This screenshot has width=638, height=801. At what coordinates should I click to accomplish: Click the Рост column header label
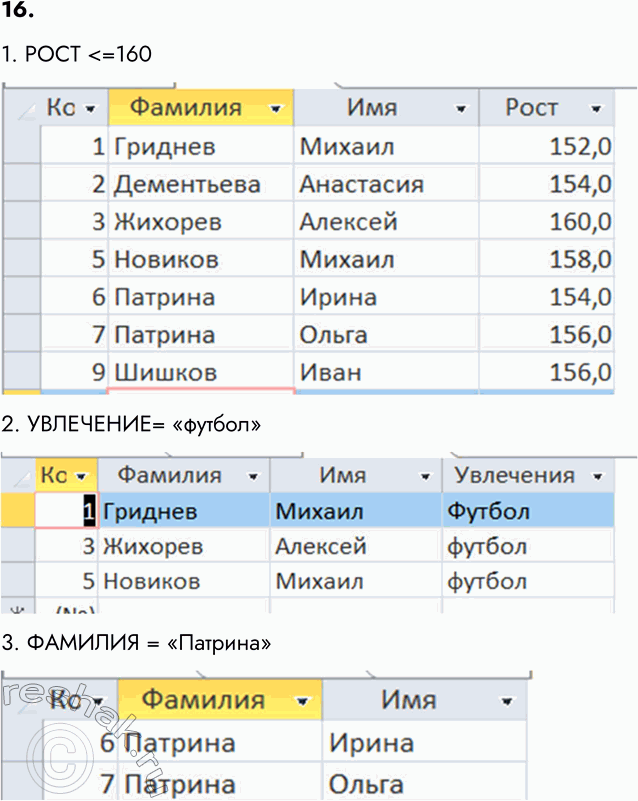[531, 108]
